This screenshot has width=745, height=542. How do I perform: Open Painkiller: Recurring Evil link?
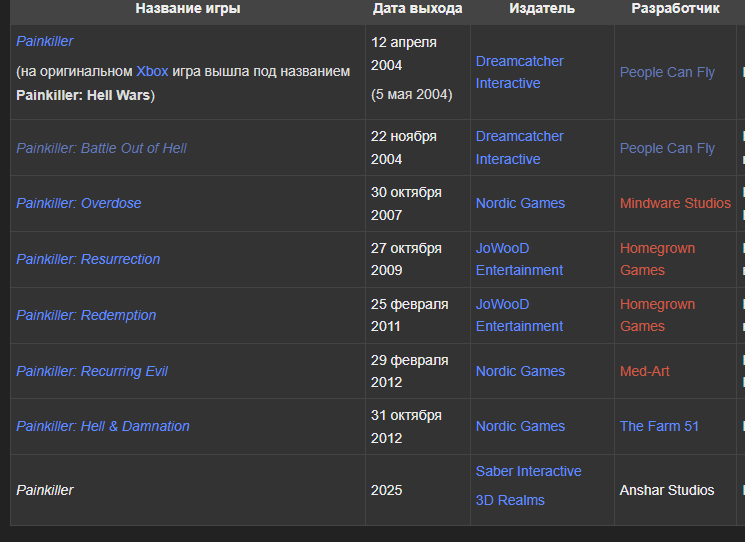pos(92,371)
